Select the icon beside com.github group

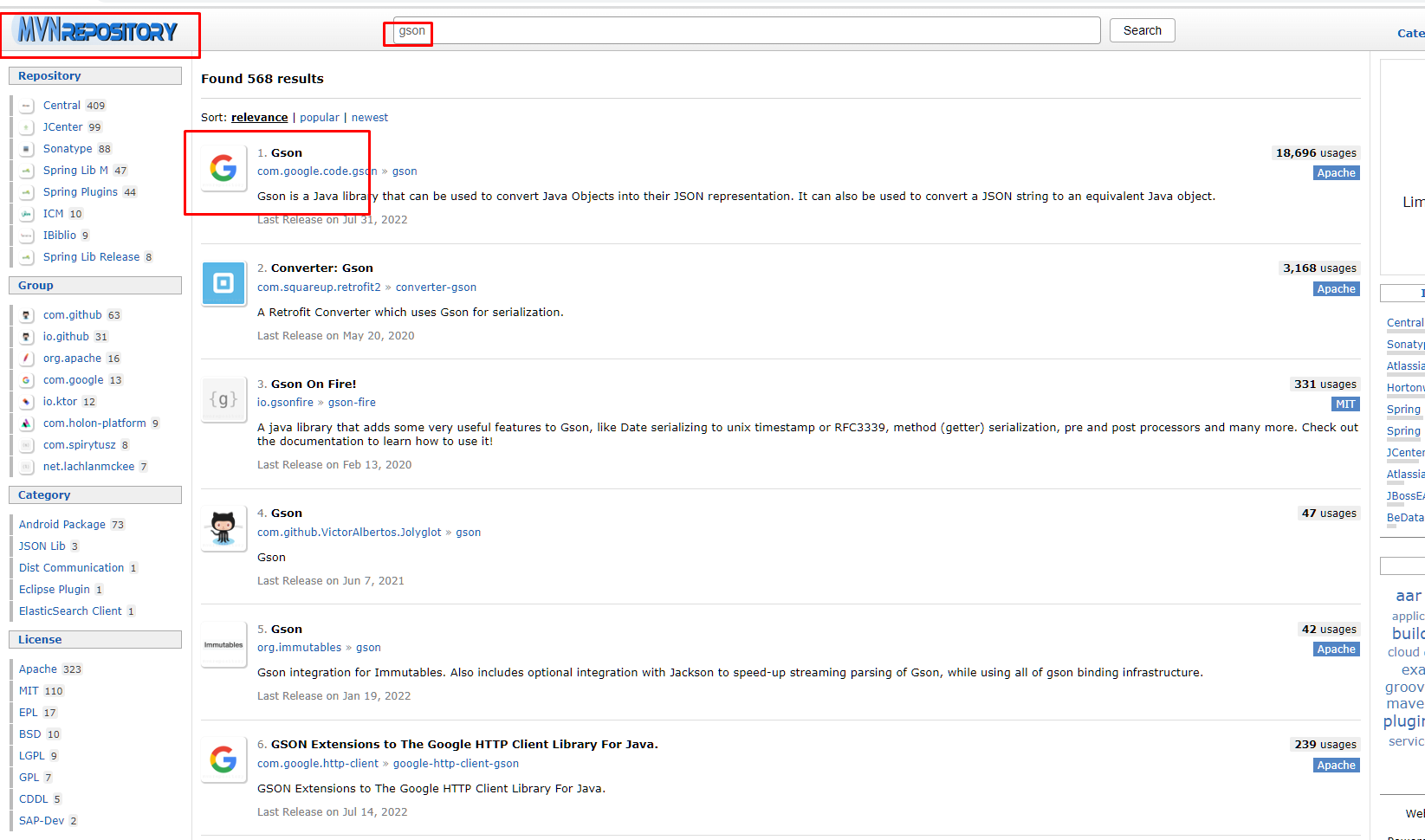click(27, 315)
